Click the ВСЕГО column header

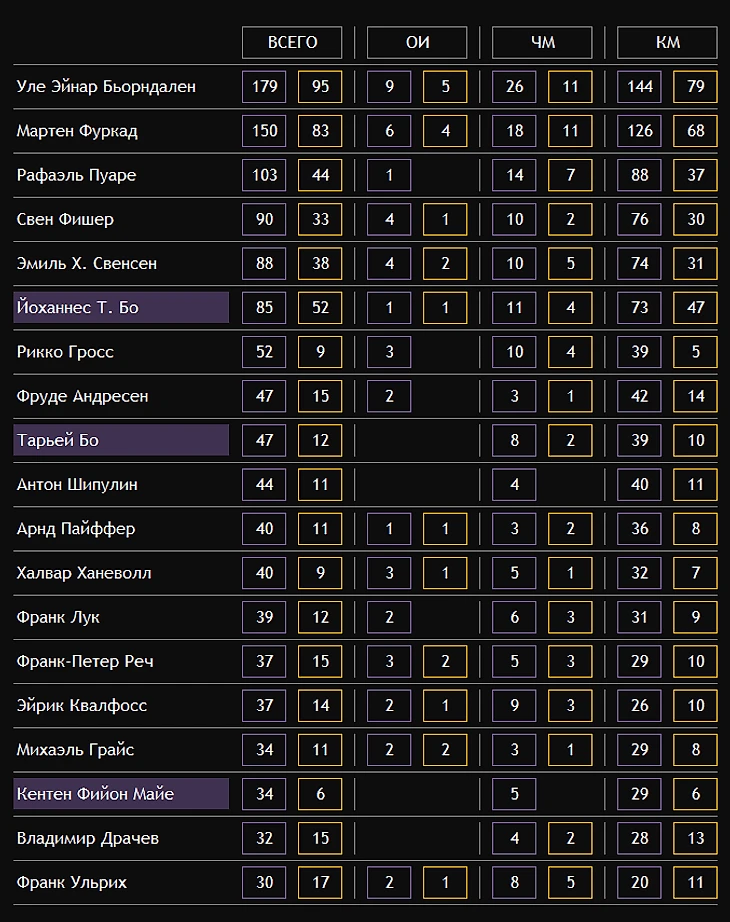292,42
